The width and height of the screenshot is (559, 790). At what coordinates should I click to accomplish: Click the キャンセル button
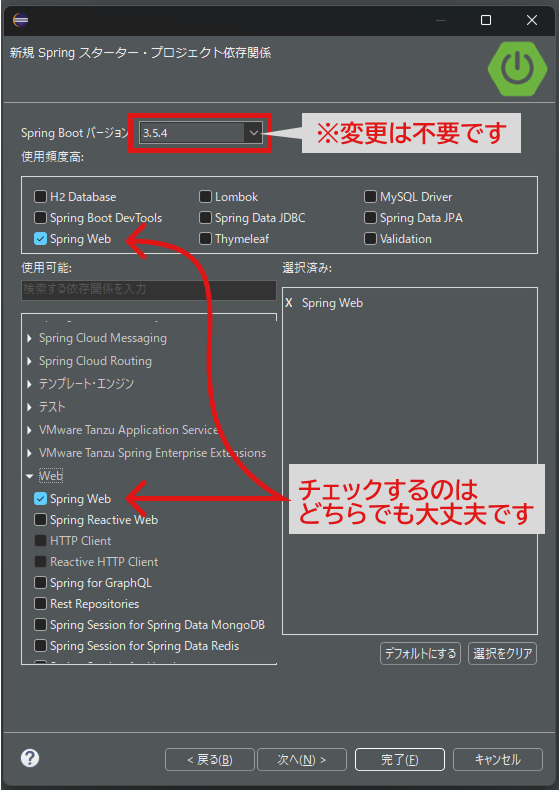point(498,760)
